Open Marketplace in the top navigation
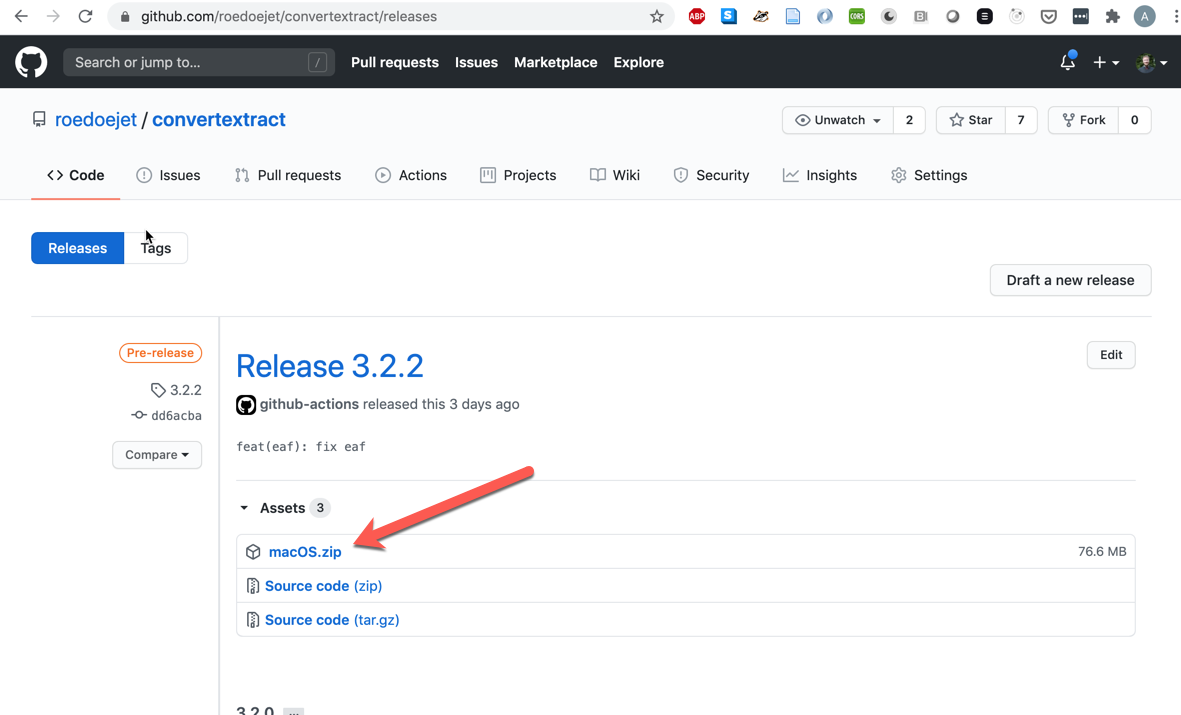1181x715 pixels. click(x=556, y=63)
